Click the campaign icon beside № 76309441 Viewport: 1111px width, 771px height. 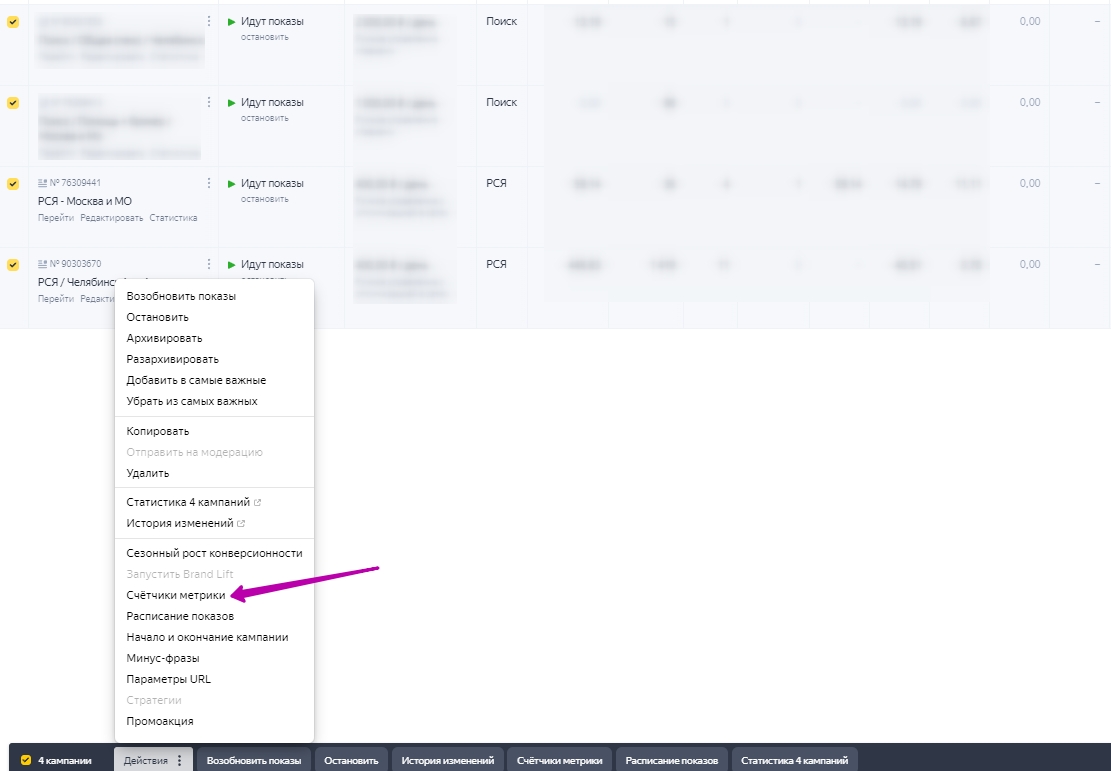pos(42,183)
